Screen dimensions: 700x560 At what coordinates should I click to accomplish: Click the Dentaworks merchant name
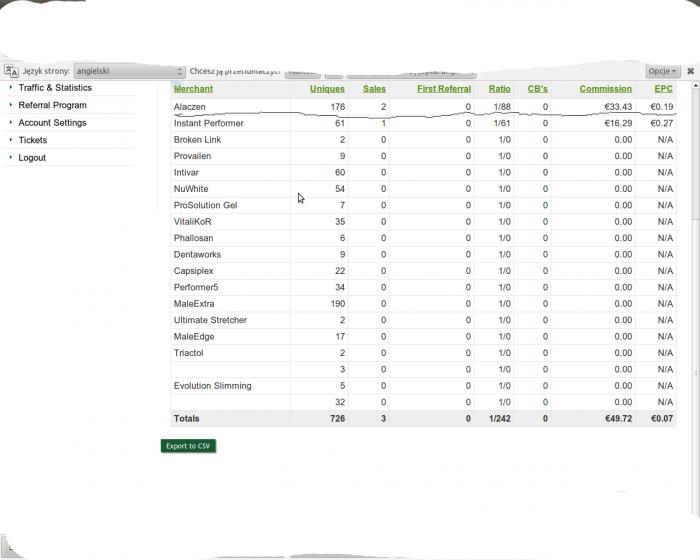coord(197,255)
